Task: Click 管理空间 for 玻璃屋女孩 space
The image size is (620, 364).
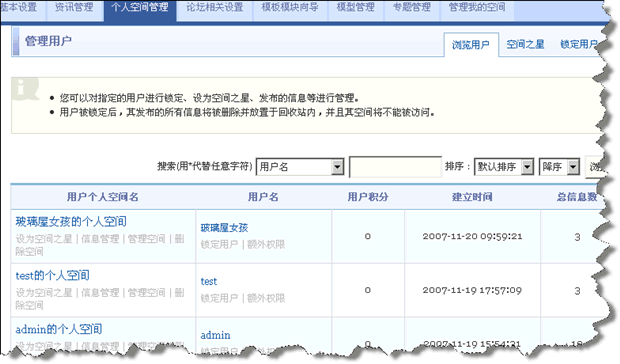Action: [146, 239]
